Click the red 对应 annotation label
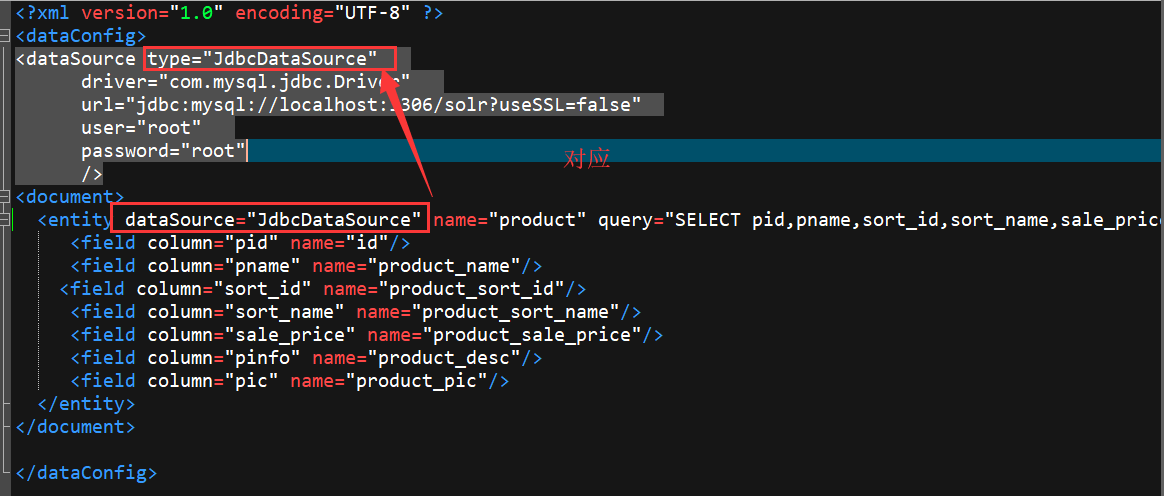This screenshot has height=496, width=1164. [x=586, y=159]
